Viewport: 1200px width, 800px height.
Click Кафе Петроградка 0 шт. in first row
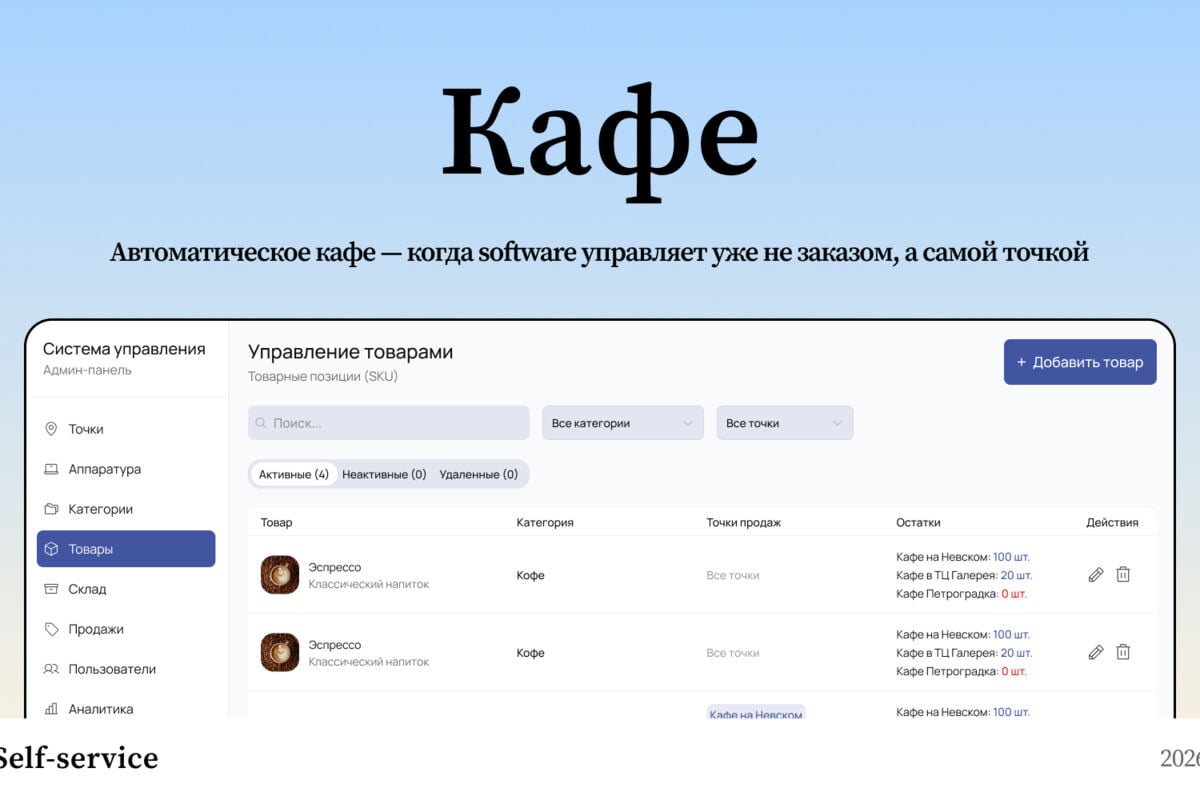[x=962, y=594]
